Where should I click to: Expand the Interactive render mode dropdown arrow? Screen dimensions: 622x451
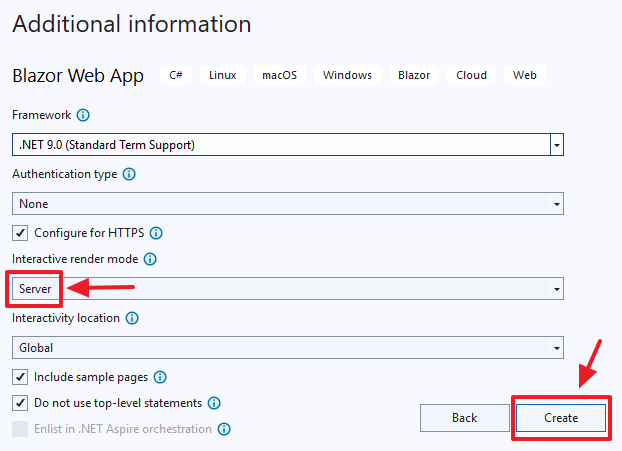(x=557, y=289)
